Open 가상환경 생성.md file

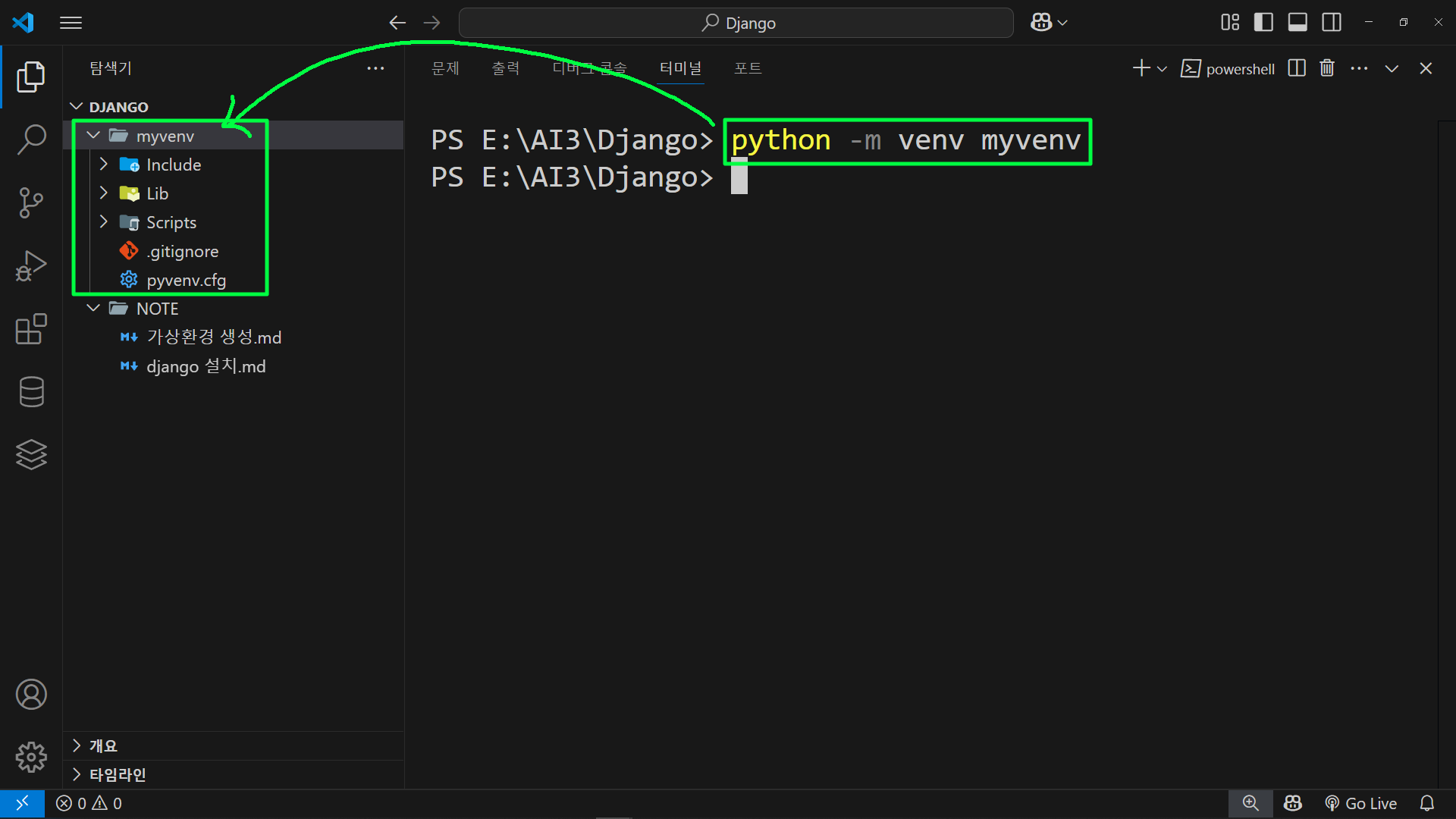point(234,337)
